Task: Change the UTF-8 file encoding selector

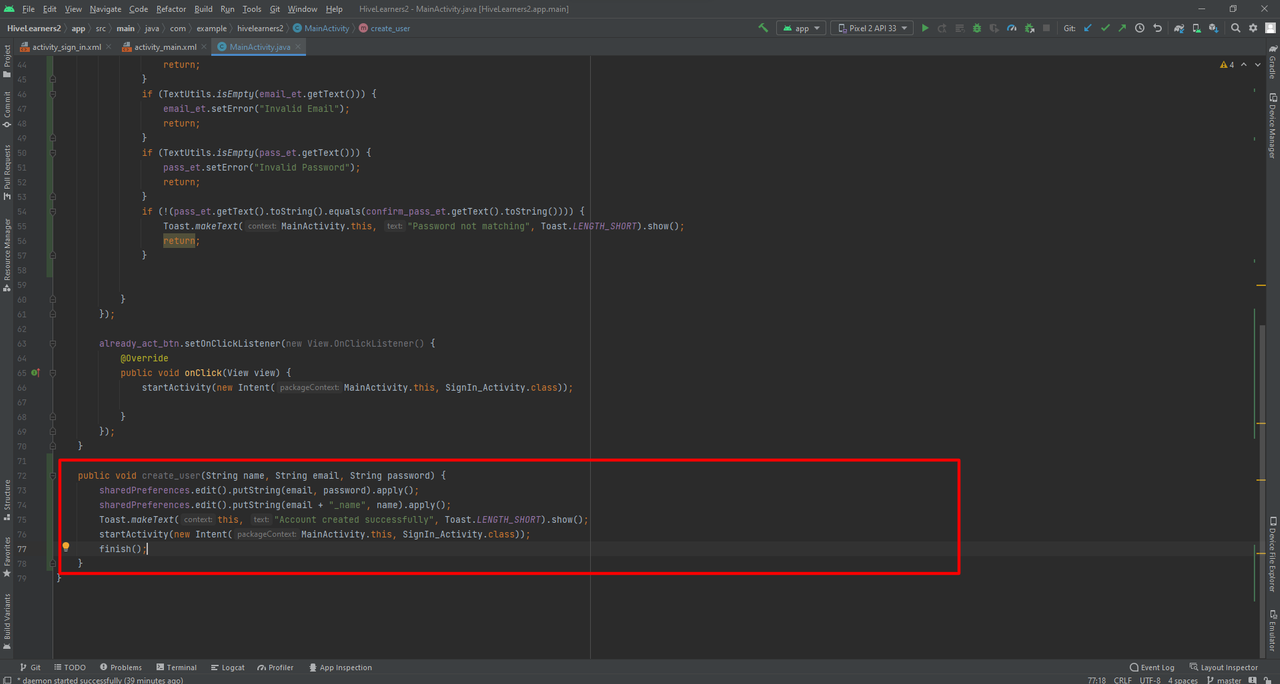Action: coord(1151,680)
